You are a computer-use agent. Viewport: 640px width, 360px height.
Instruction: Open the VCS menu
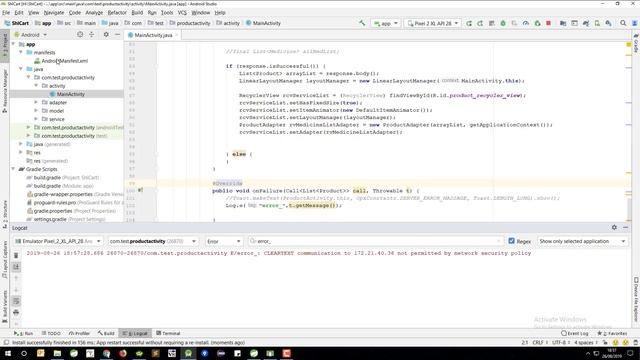coord(182,13)
